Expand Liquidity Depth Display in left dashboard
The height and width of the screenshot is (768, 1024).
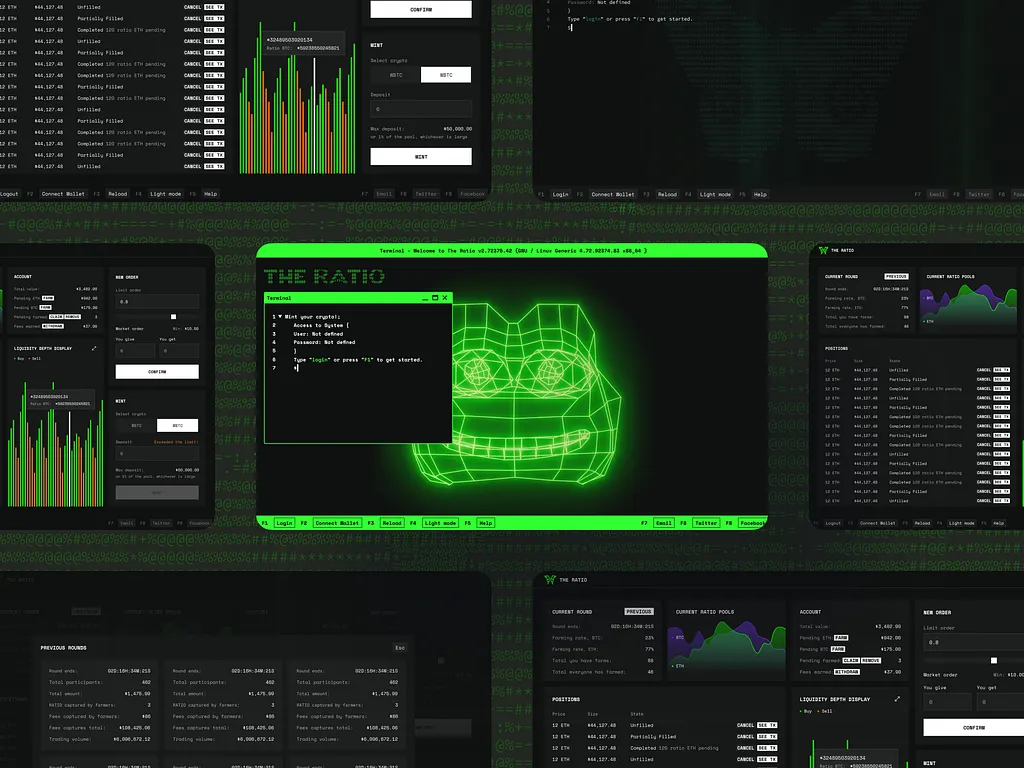94,348
